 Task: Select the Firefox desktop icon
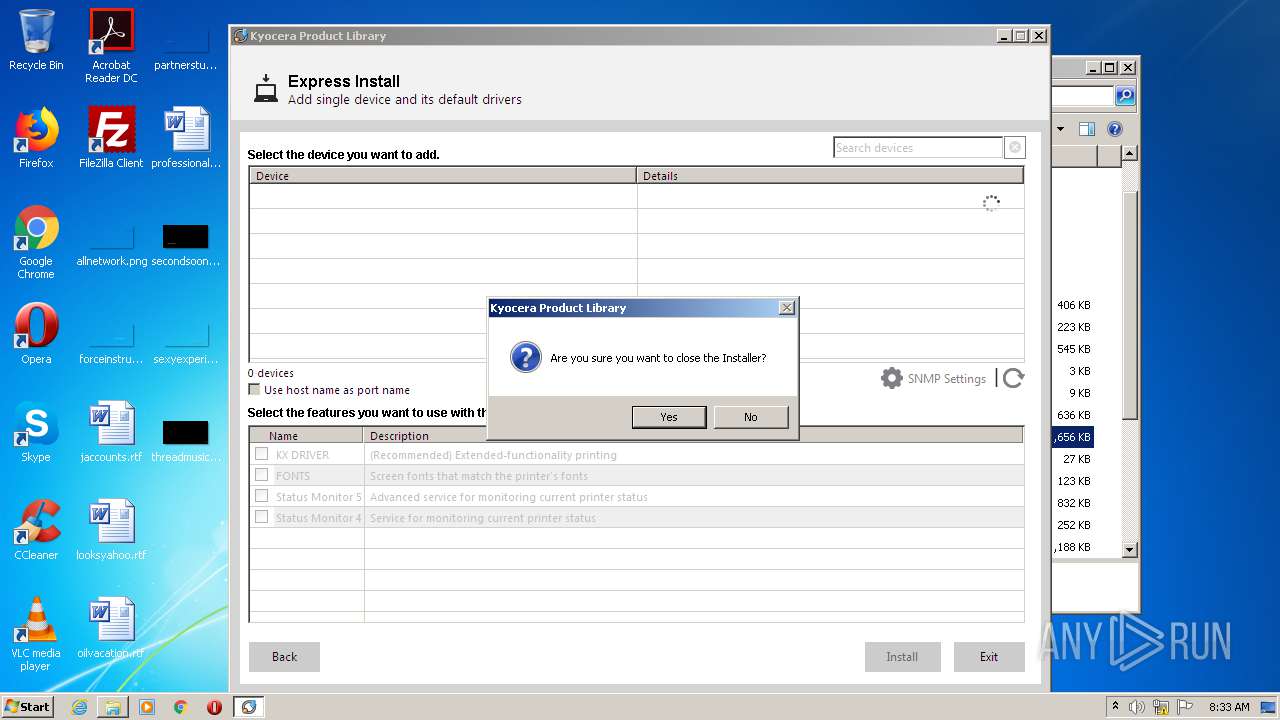pos(36,138)
